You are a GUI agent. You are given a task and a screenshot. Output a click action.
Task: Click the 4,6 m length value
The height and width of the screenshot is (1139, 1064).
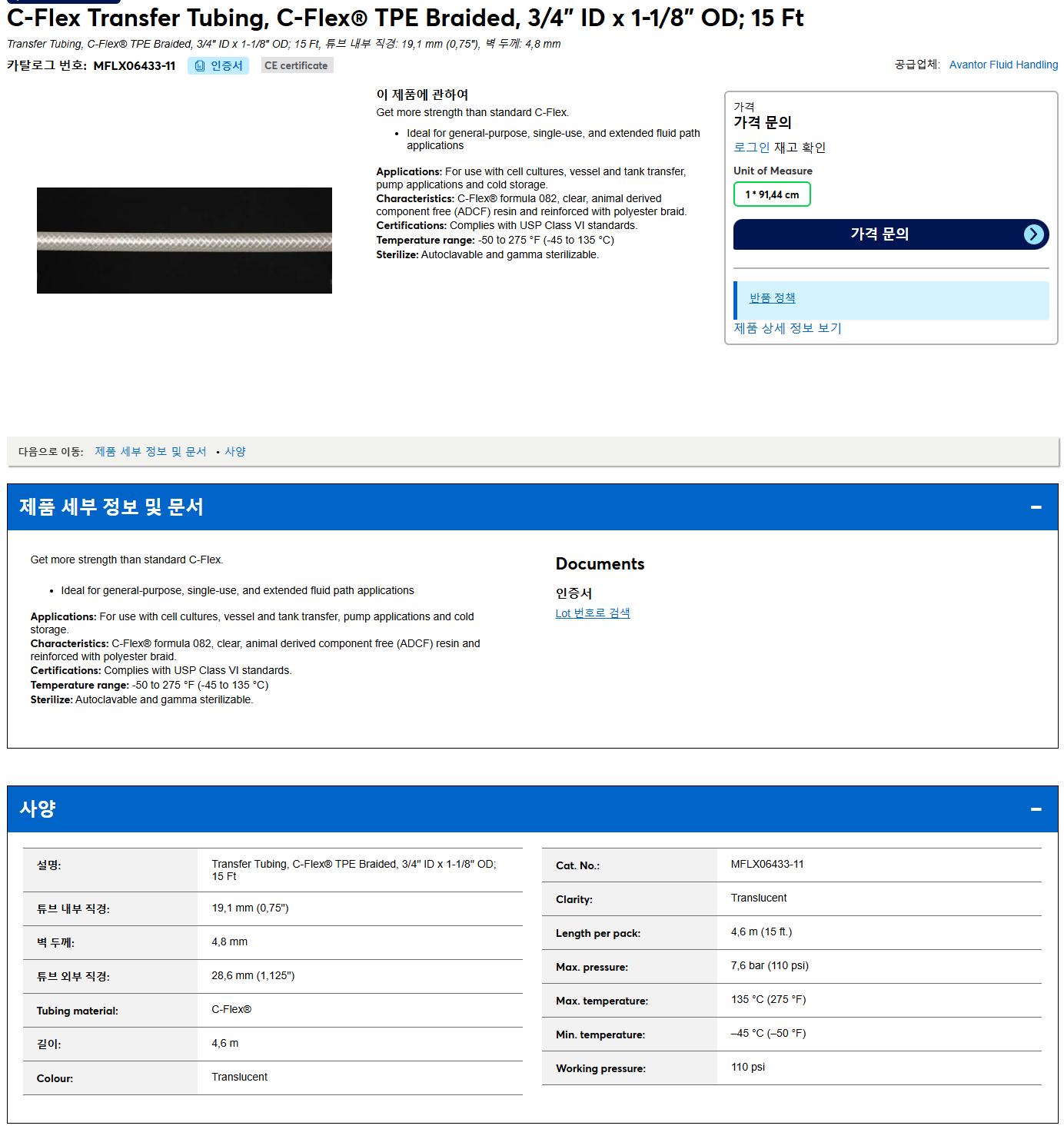[225, 1044]
